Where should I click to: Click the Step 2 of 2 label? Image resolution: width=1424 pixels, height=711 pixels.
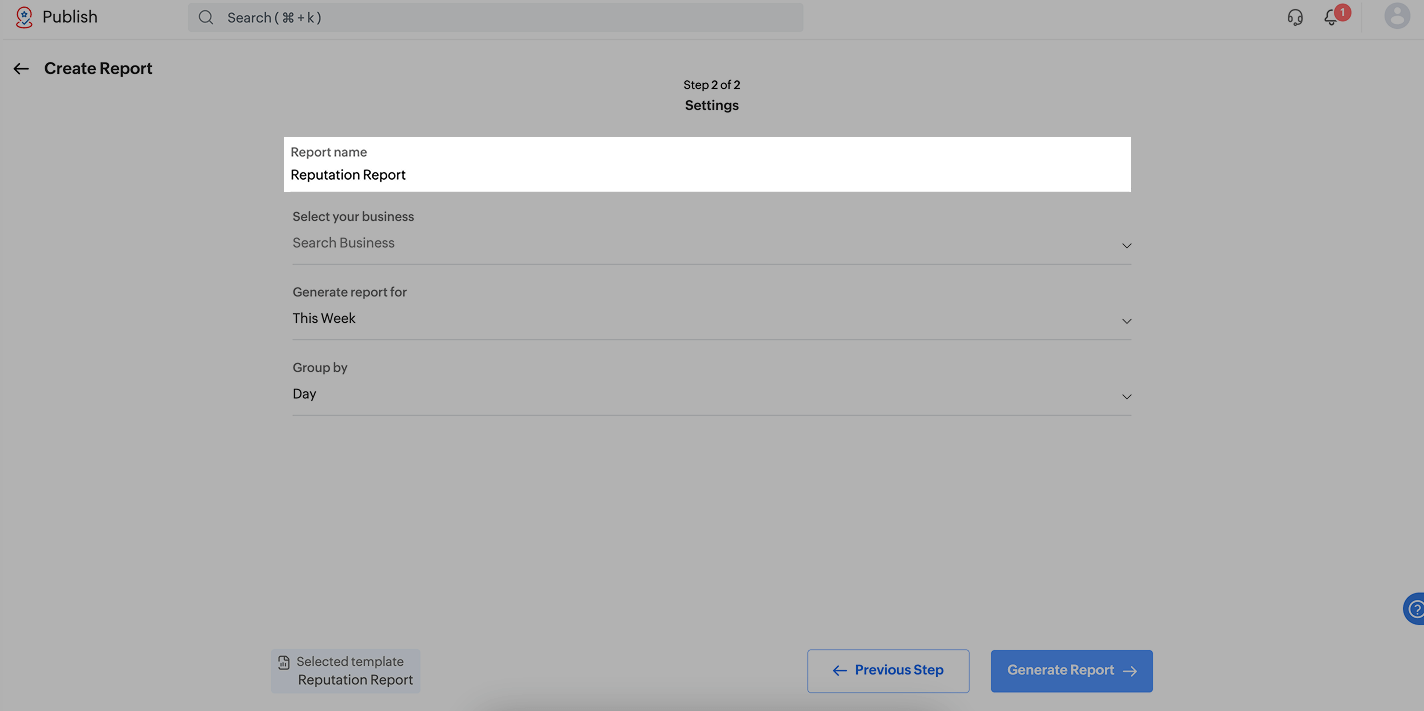click(x=712, y=85)
